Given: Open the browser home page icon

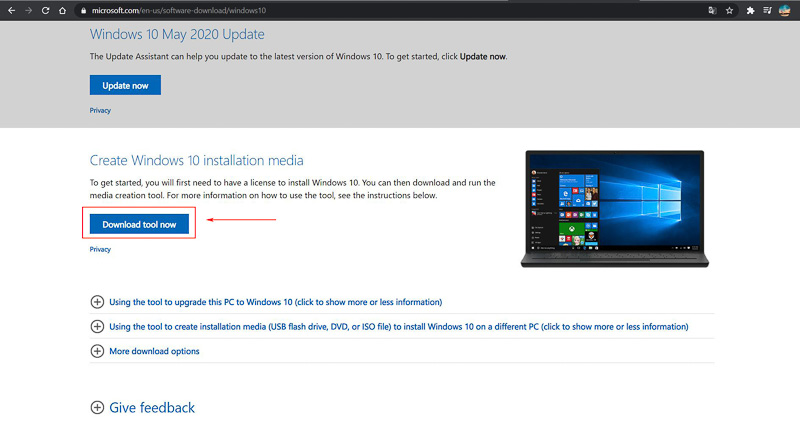Looking at the screenshot, I should tap(63, 10).
